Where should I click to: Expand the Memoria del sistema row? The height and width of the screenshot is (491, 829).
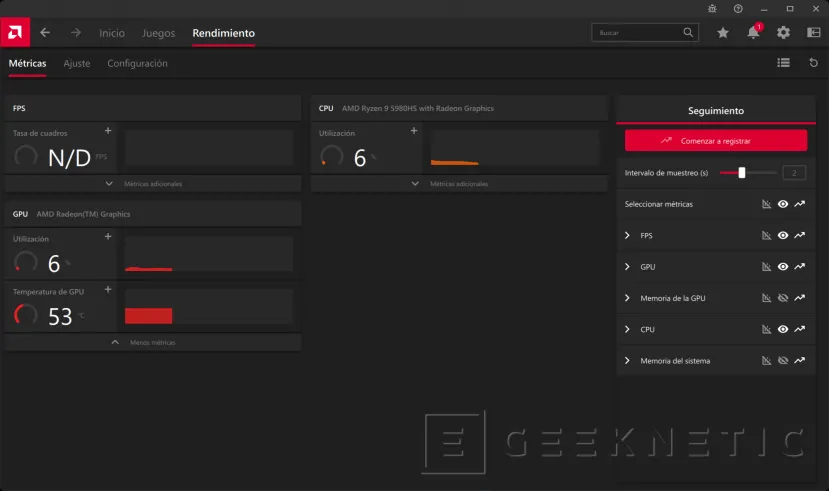(627, 360)
